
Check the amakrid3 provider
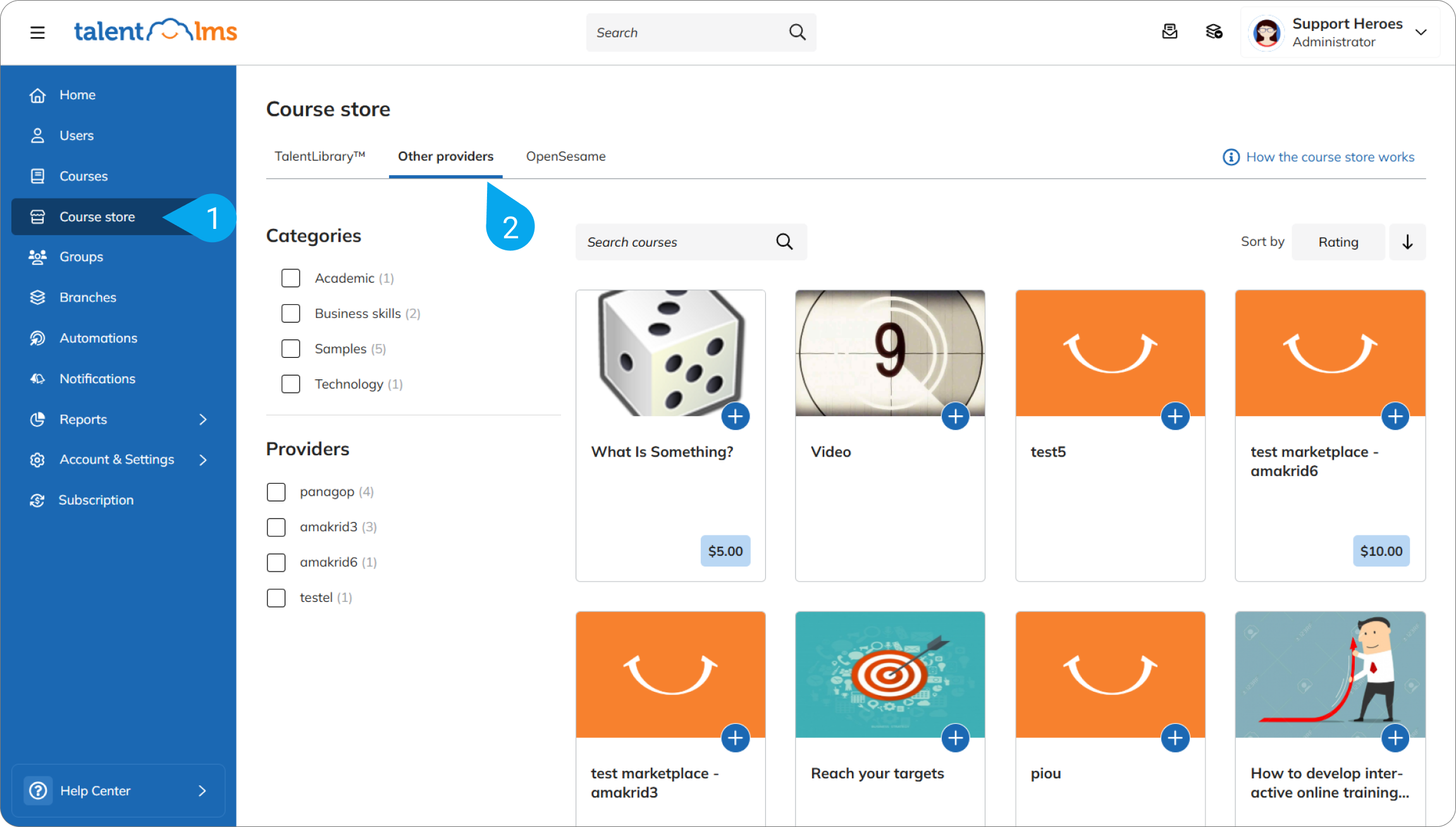tap(276, 527)
